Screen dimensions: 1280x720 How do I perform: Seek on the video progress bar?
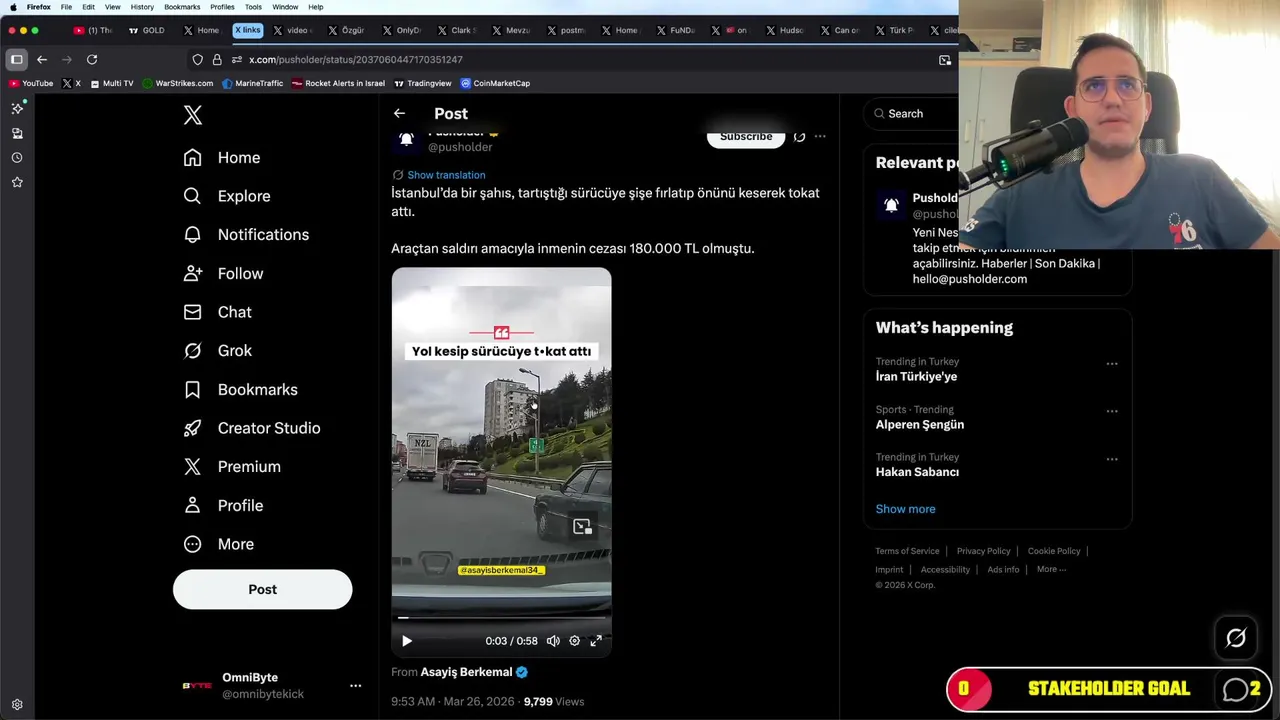(x=501, y=618)
